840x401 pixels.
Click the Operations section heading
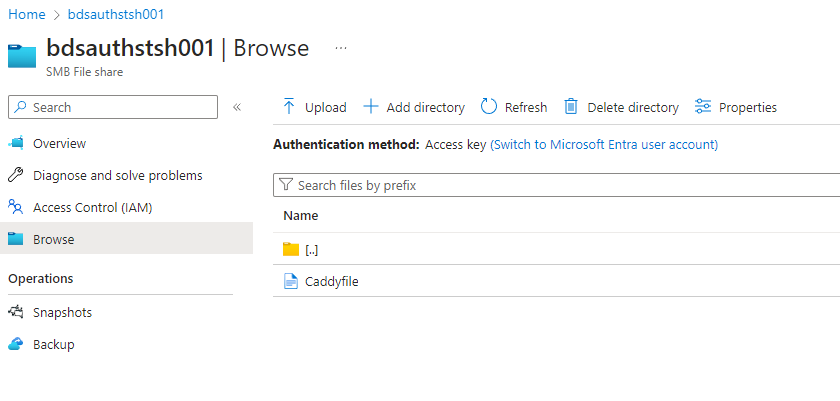coord(41,279)
